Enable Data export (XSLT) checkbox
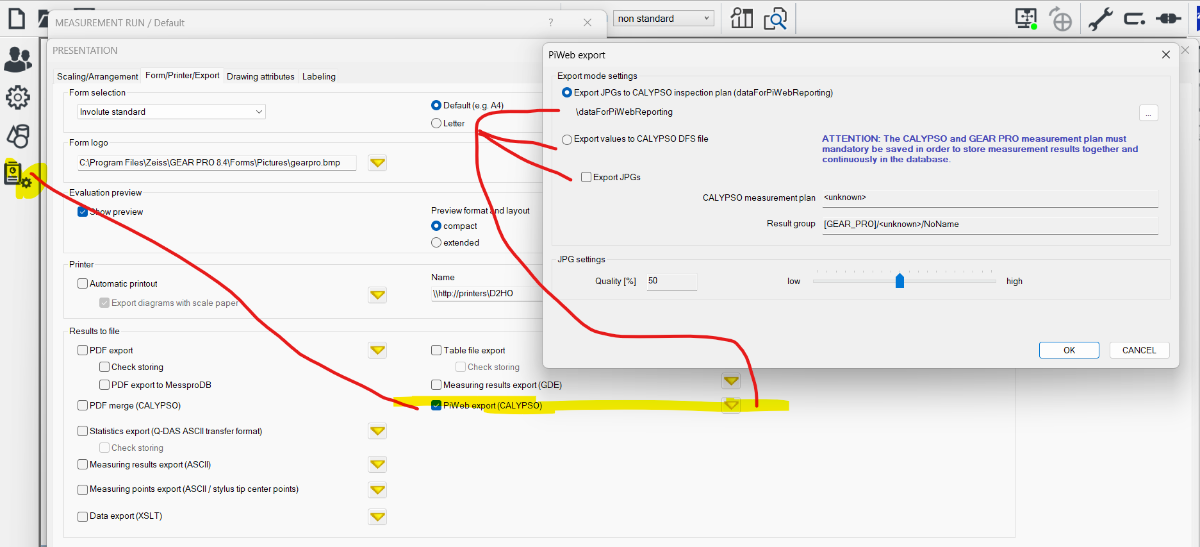1200x547 pixels. point(83,517)
